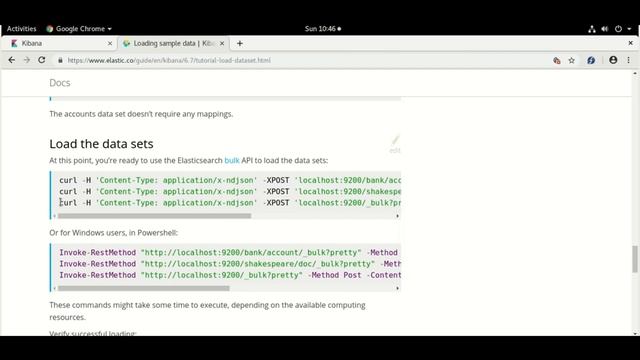Screen dimensions: 640x360
Task: Click the network icon in top bar
Action: click(591, 29)
